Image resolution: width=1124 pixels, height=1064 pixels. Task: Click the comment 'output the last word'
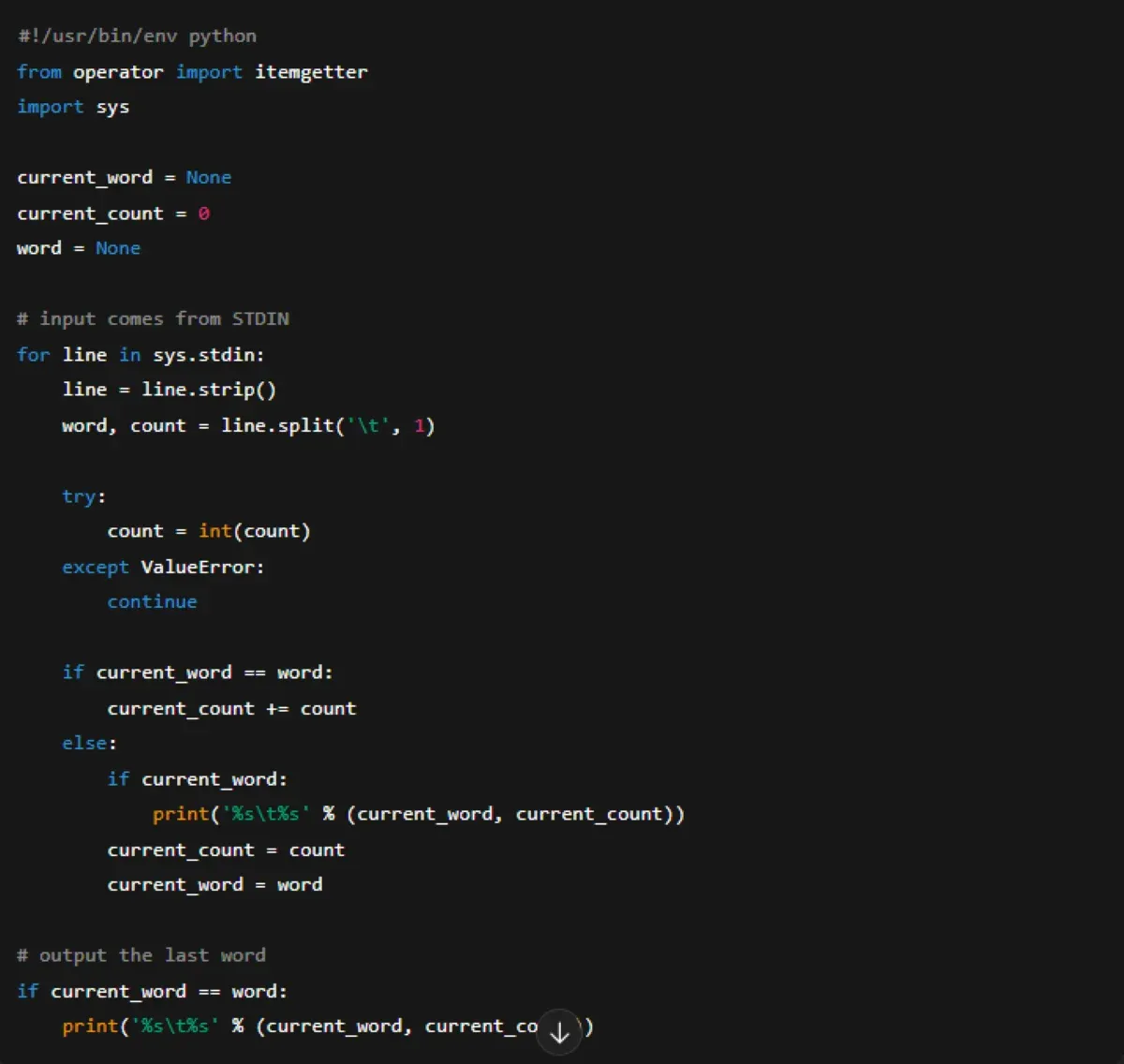tap(140, 954)
